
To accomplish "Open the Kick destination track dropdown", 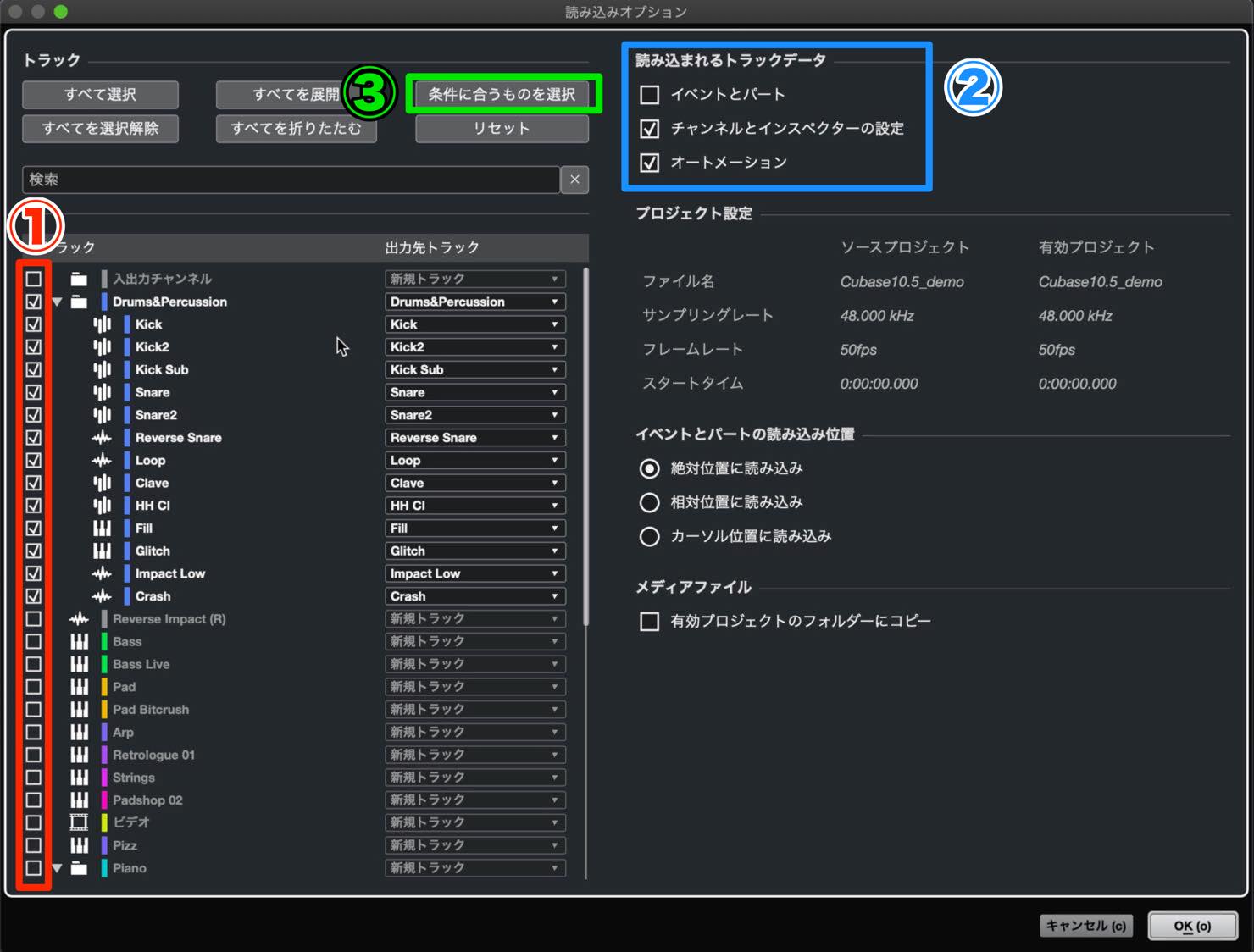I will coord(475,324).
